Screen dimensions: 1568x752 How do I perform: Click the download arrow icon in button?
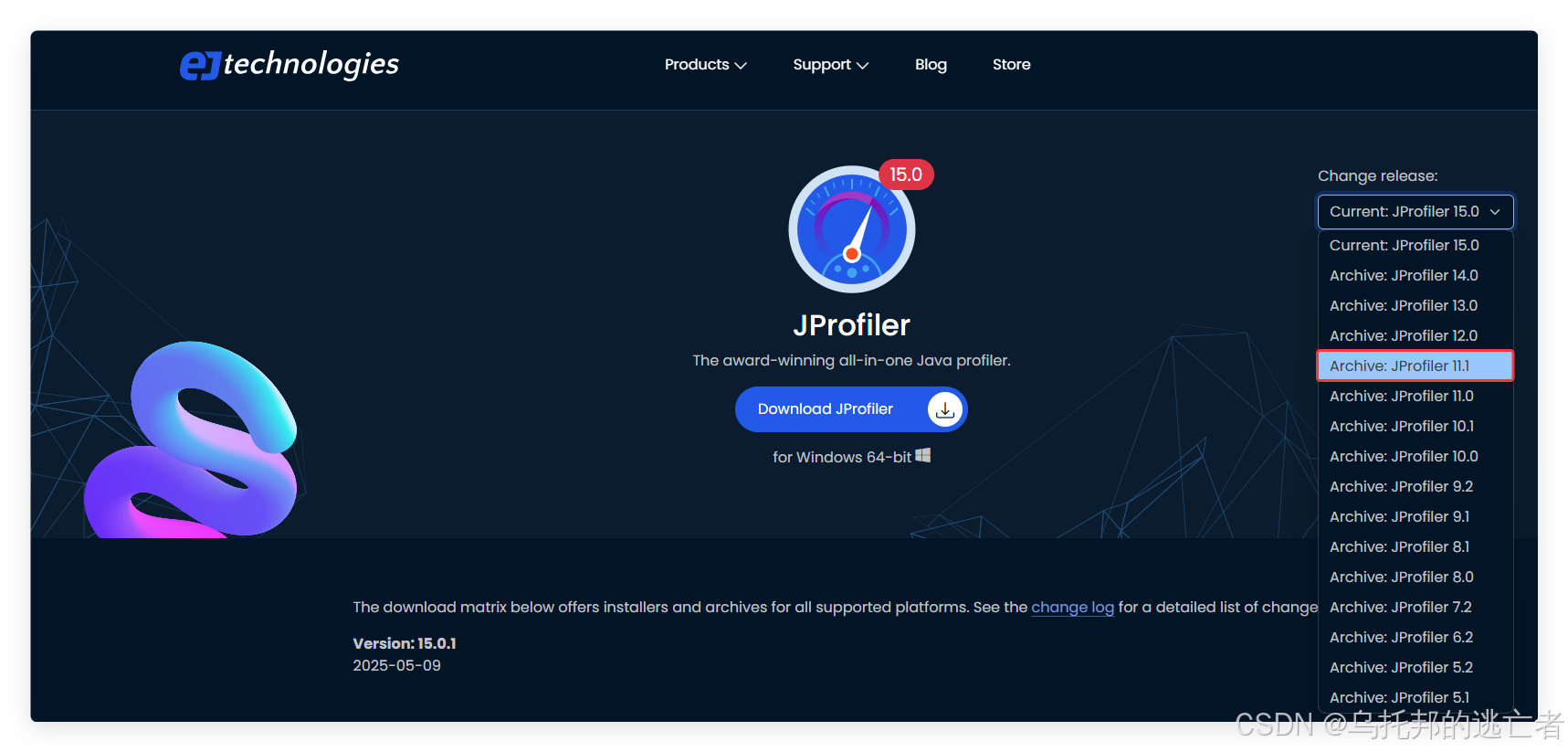point(945,409)
